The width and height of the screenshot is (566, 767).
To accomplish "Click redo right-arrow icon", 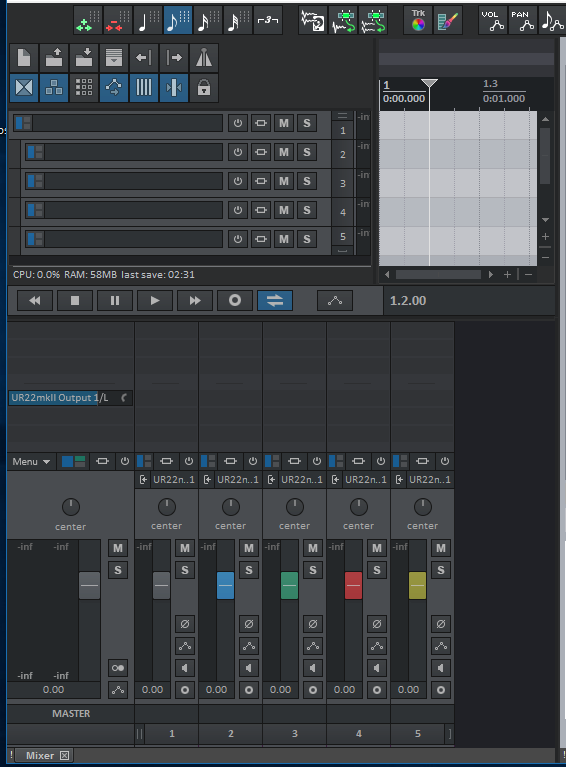I will (174, 58).
